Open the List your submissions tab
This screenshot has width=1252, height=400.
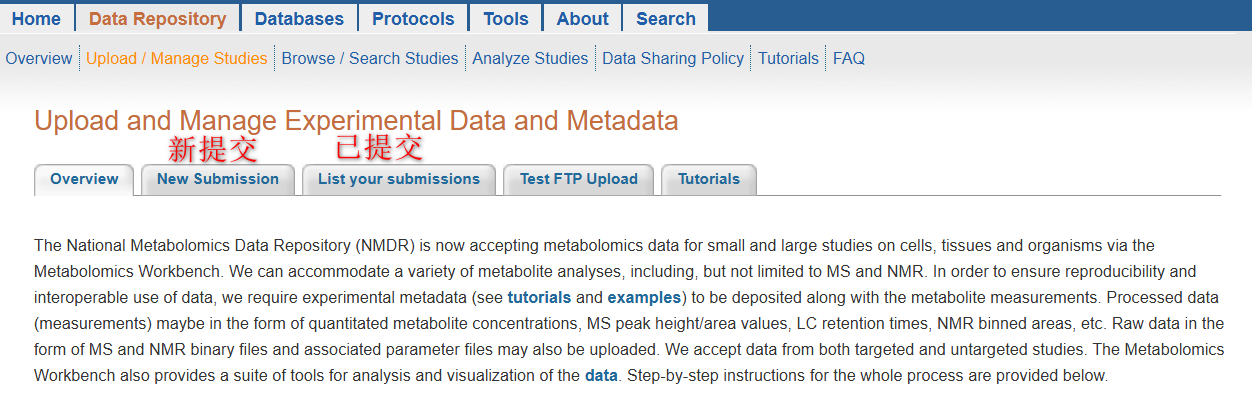(399, 179)
